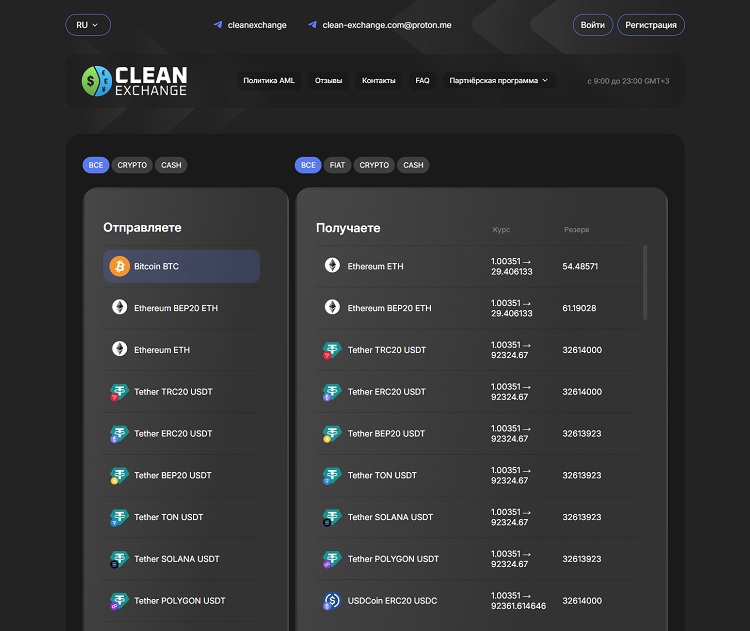Select the CRYPTO filter above Отправляете
Viewport: 750px width, 631px height.
(x=132, y=165)
